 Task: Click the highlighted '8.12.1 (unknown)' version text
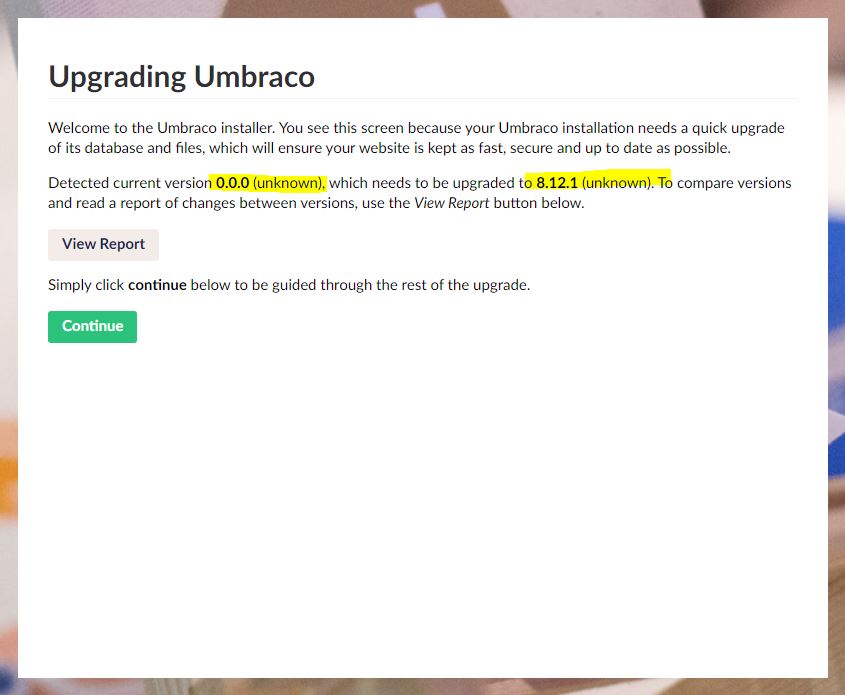[593, 183]
